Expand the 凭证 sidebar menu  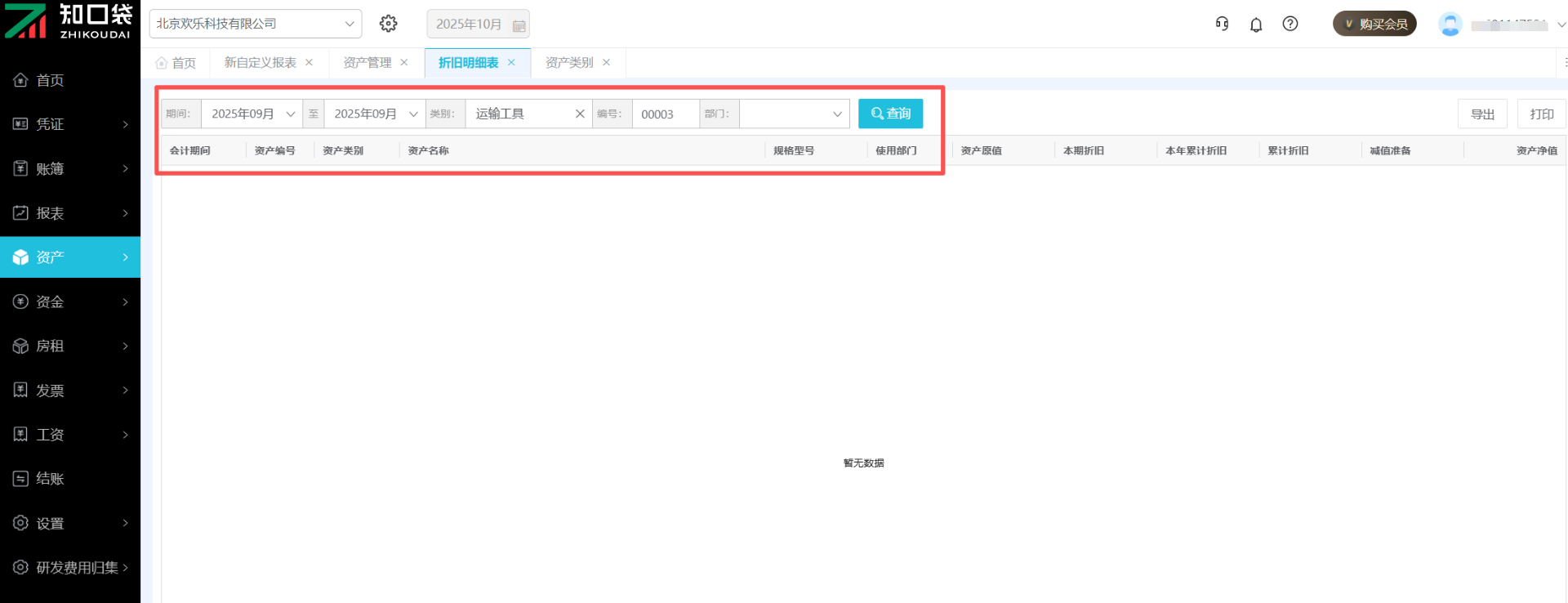70,124
